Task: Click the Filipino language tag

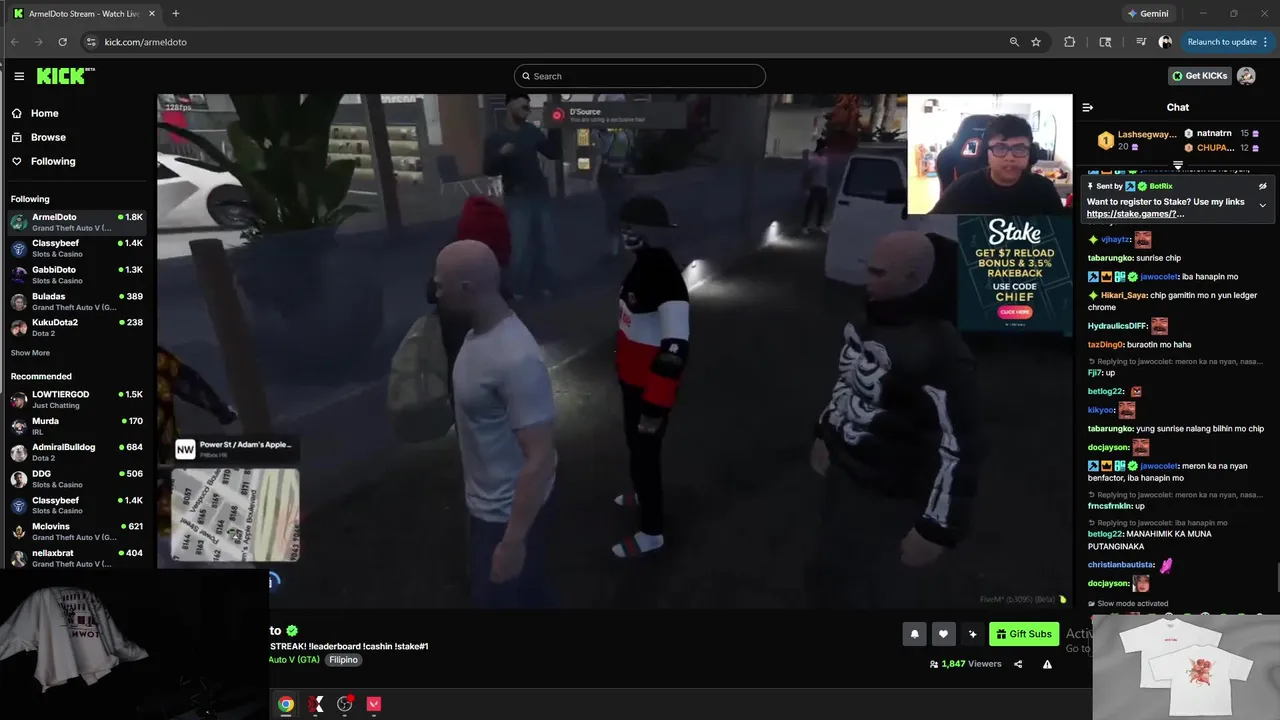Action: tap(343, 660)
